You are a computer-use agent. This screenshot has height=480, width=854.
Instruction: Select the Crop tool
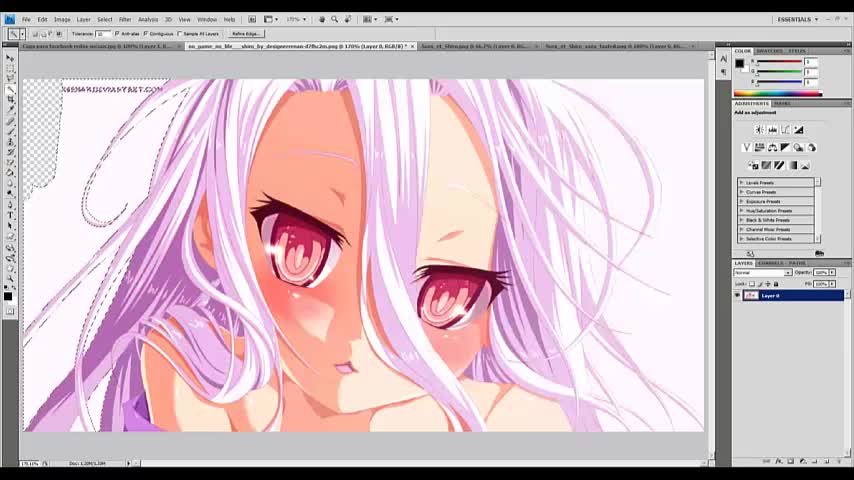10,100
